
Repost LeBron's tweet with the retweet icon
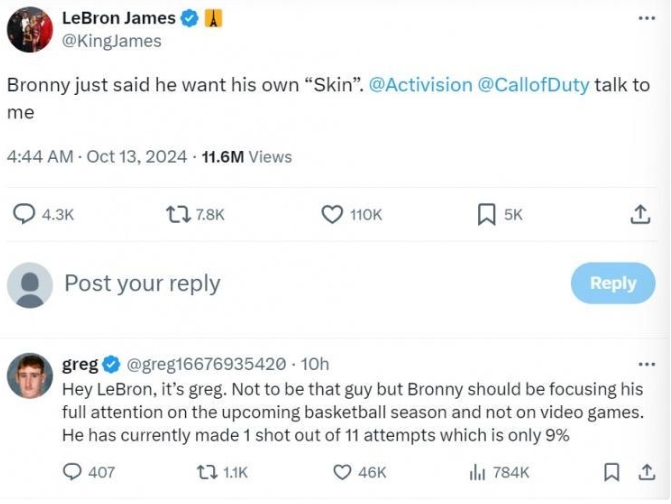[x=178, y=213]
